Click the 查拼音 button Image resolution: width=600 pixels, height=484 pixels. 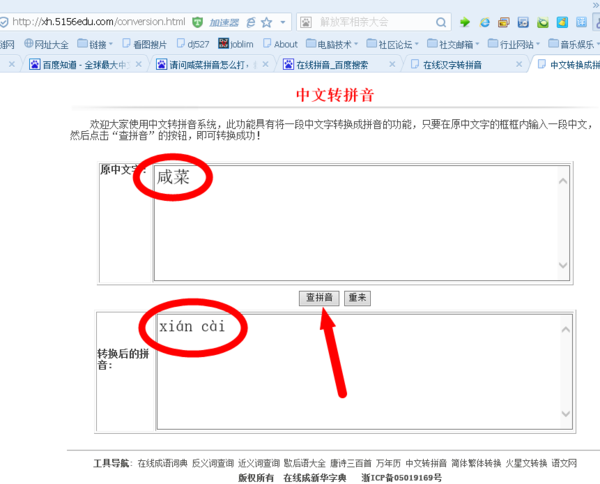[319, 298]
